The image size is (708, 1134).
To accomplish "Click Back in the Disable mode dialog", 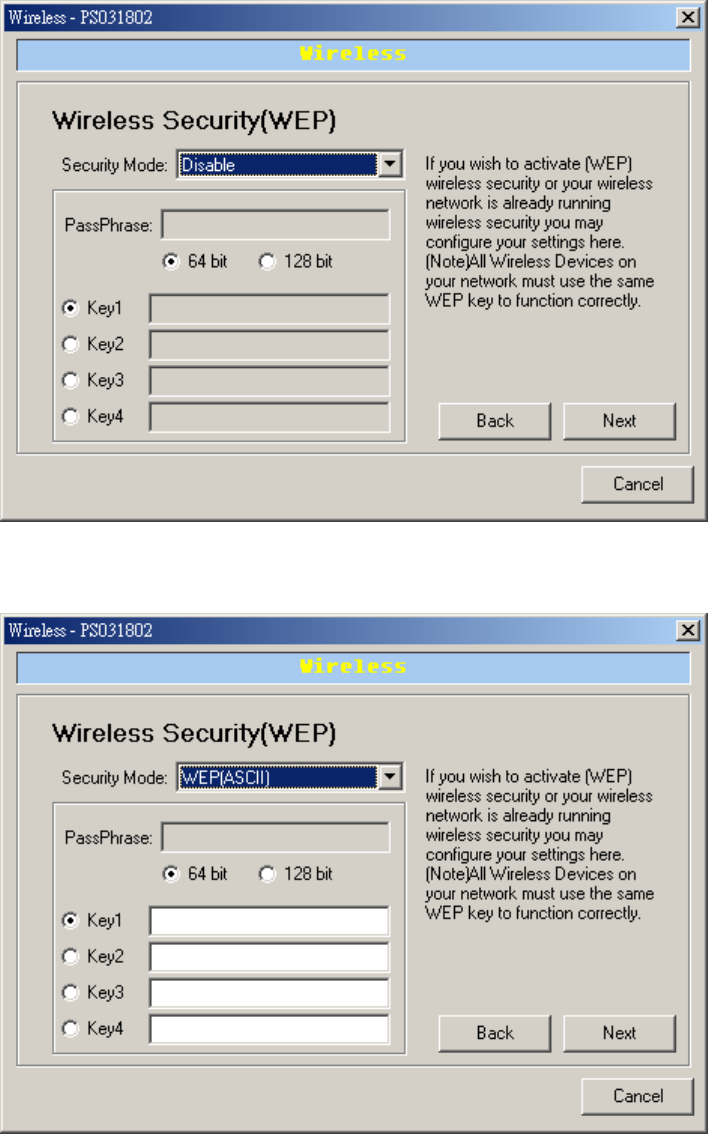I will (x=495, y=421).
